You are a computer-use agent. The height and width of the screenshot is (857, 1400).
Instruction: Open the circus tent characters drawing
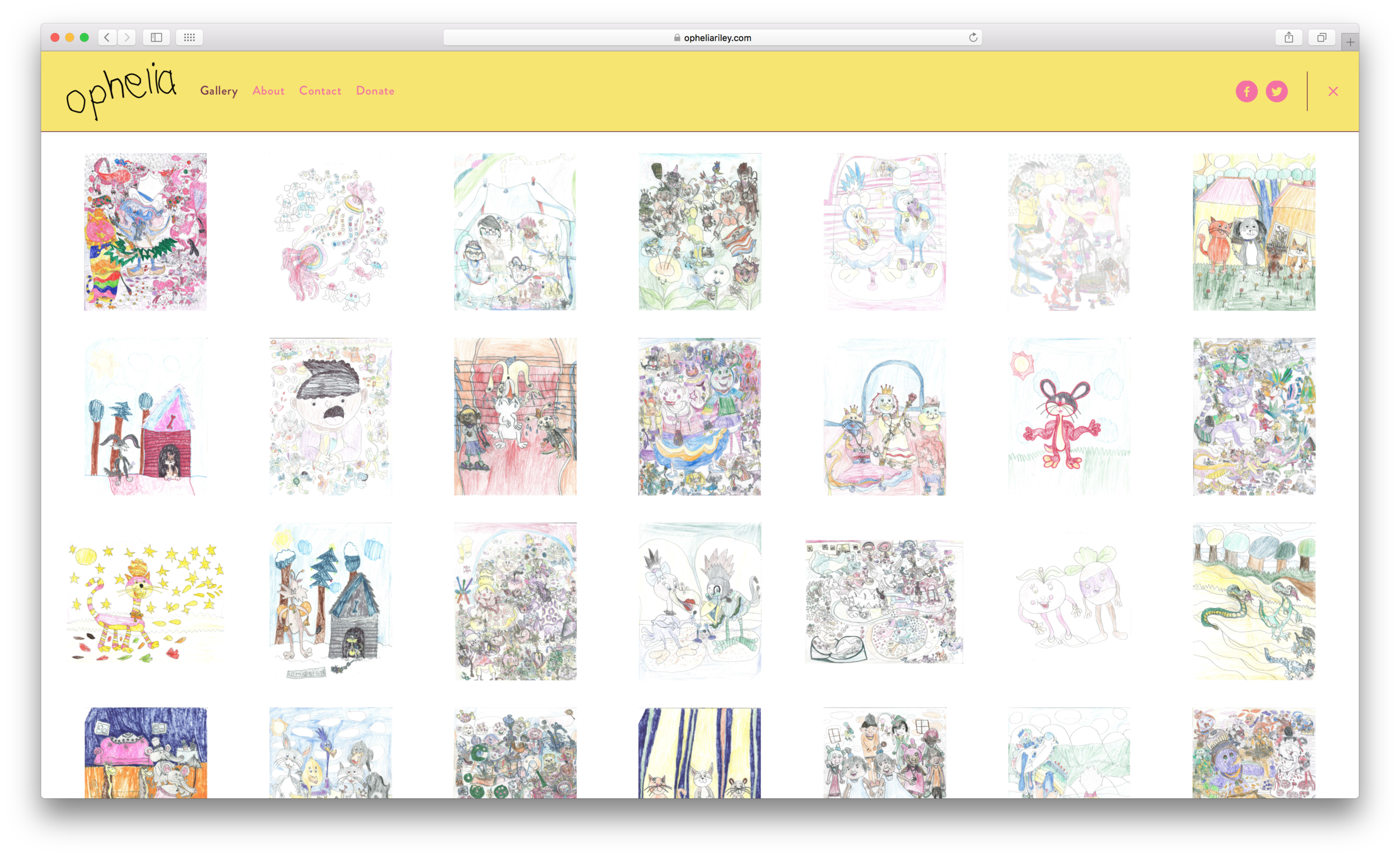(515, 232)
